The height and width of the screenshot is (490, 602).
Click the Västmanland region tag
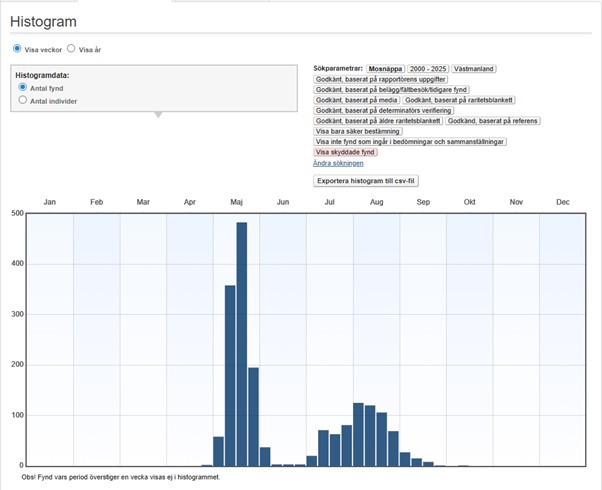tap(474, 68)
